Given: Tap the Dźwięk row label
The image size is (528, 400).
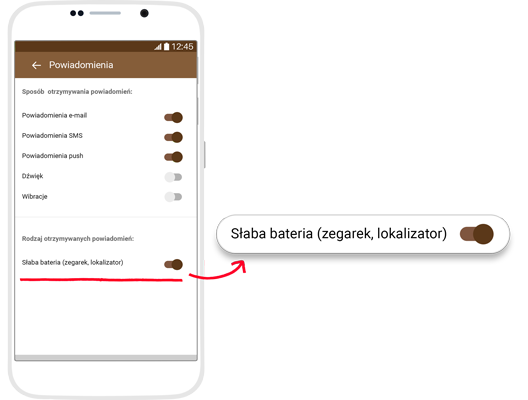Looking at the screenshot, I should point(32,176).
